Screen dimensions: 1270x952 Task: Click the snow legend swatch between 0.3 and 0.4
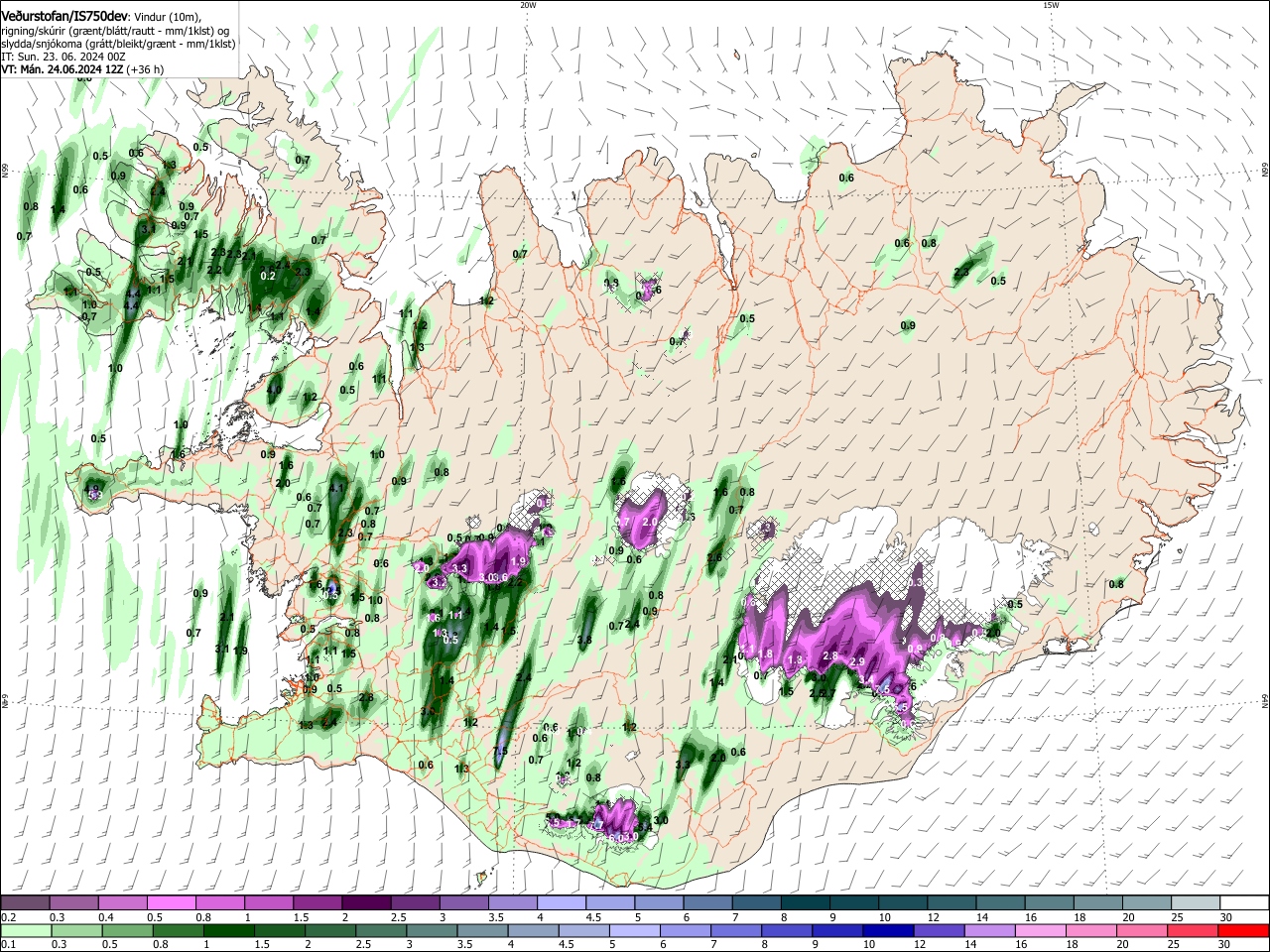[73, 902]
